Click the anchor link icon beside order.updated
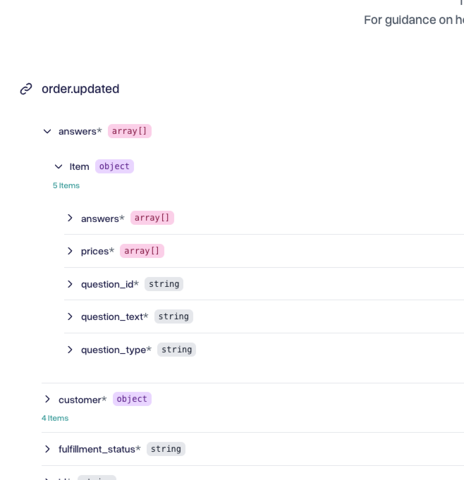The image size is (464, 480). 26,89
